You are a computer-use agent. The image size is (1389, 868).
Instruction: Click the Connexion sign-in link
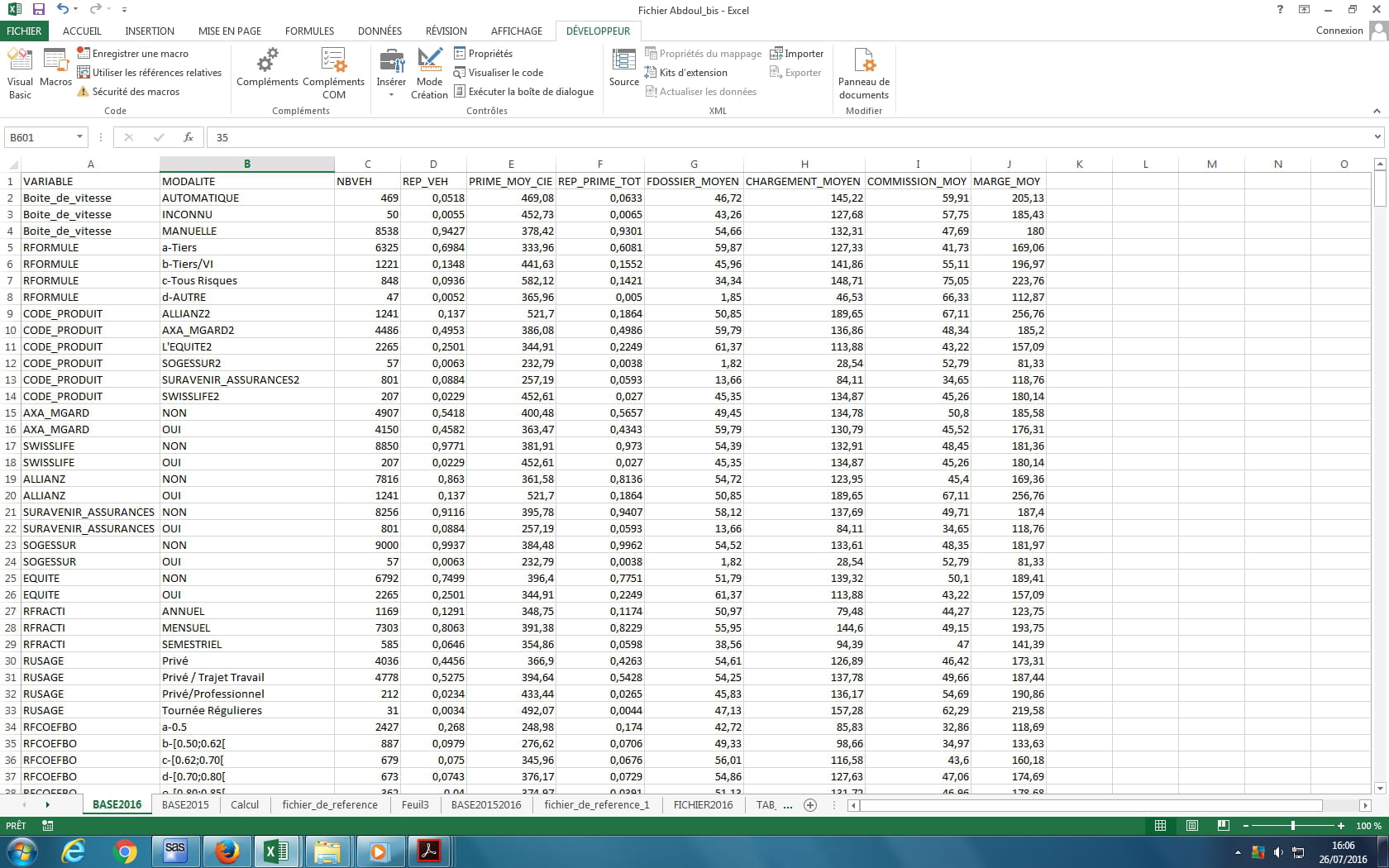(1339, 31)
